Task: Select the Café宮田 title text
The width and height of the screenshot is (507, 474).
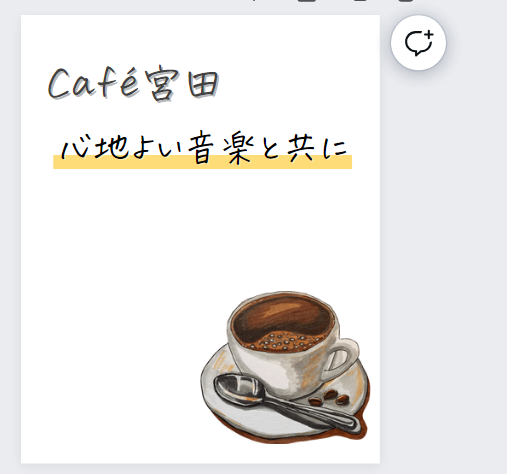Action: pos(134,83)
